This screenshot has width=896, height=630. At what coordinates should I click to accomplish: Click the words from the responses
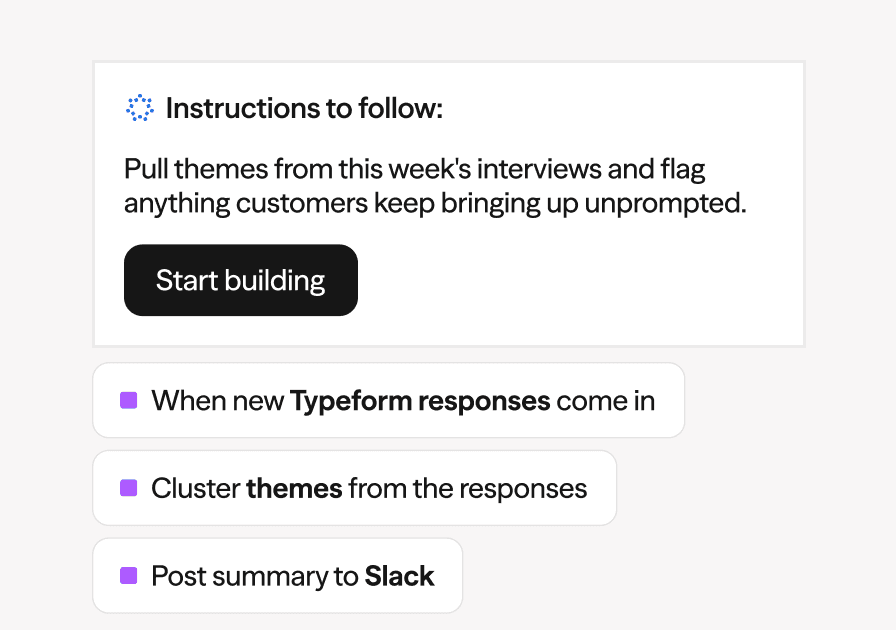coord(467,489)
